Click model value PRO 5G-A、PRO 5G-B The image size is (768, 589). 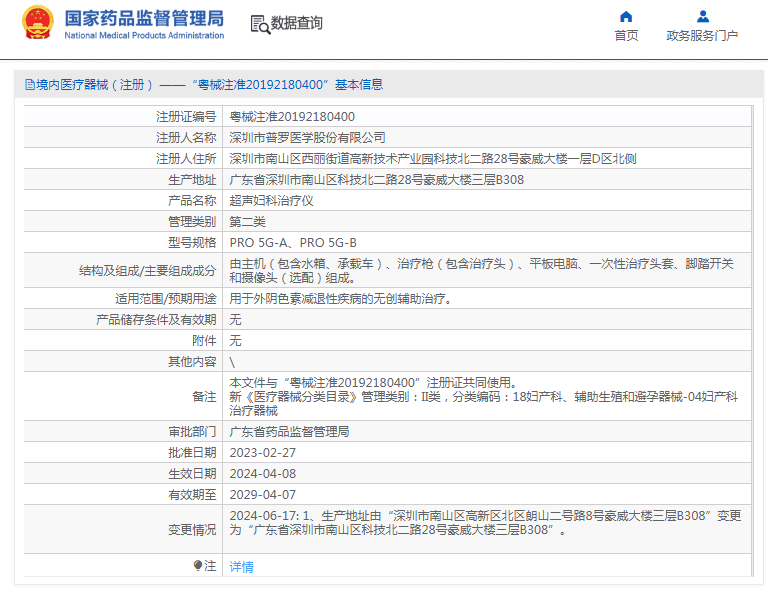click(293, 243)
